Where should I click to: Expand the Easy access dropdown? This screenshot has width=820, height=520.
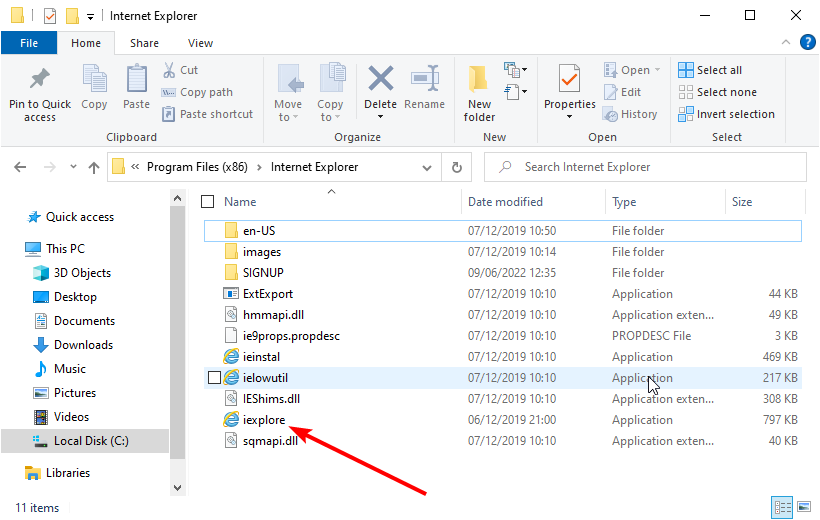point(515,92)
